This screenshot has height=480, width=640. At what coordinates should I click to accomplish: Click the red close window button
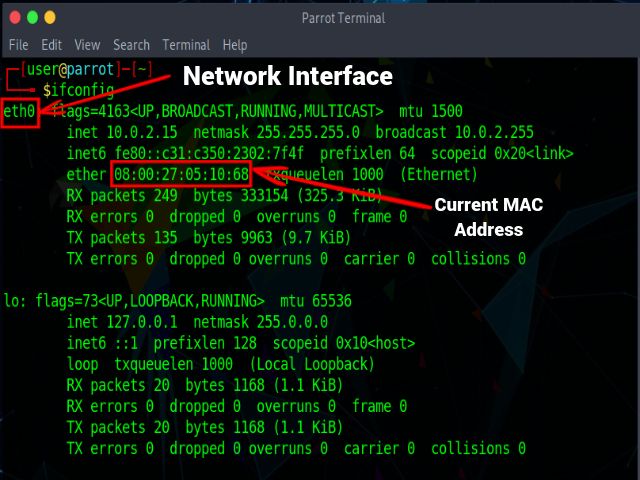(14, 17)
